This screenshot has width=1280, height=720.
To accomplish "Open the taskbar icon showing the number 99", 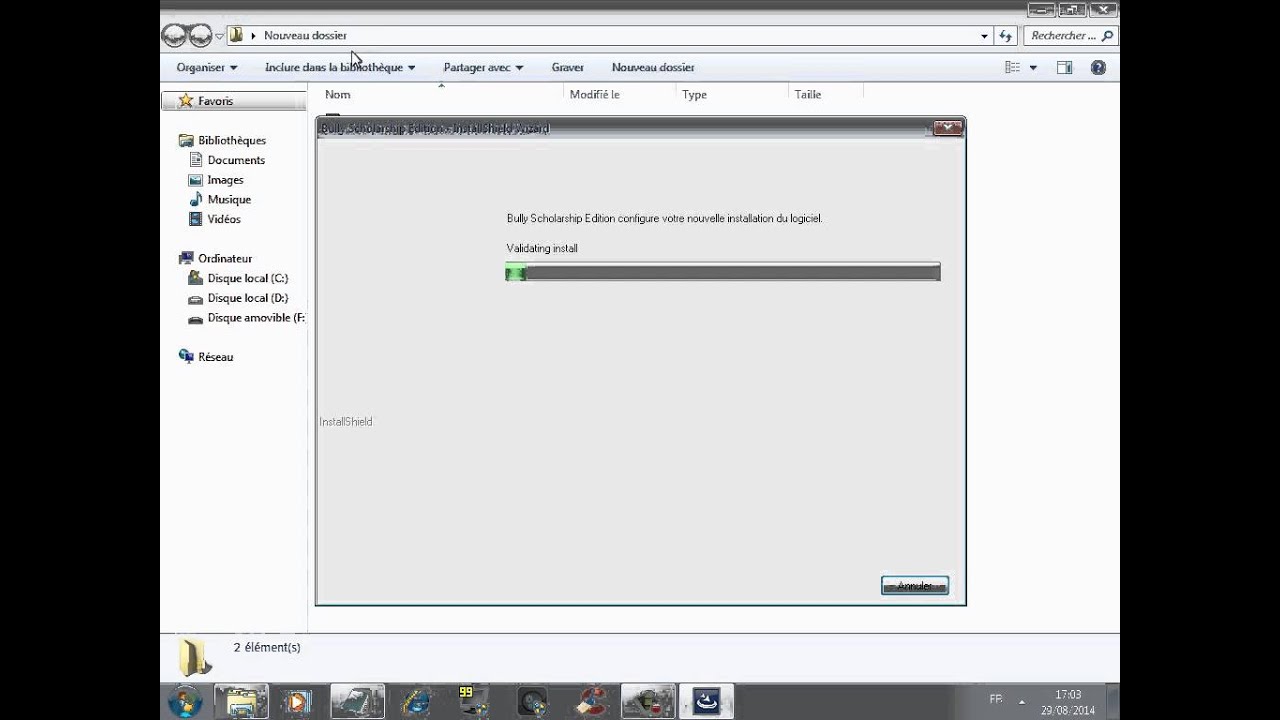I will tap(471, 702).
